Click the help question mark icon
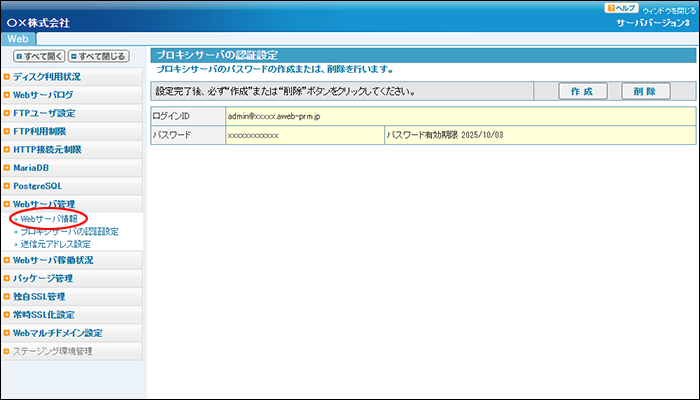 click(x=610, y=8)
